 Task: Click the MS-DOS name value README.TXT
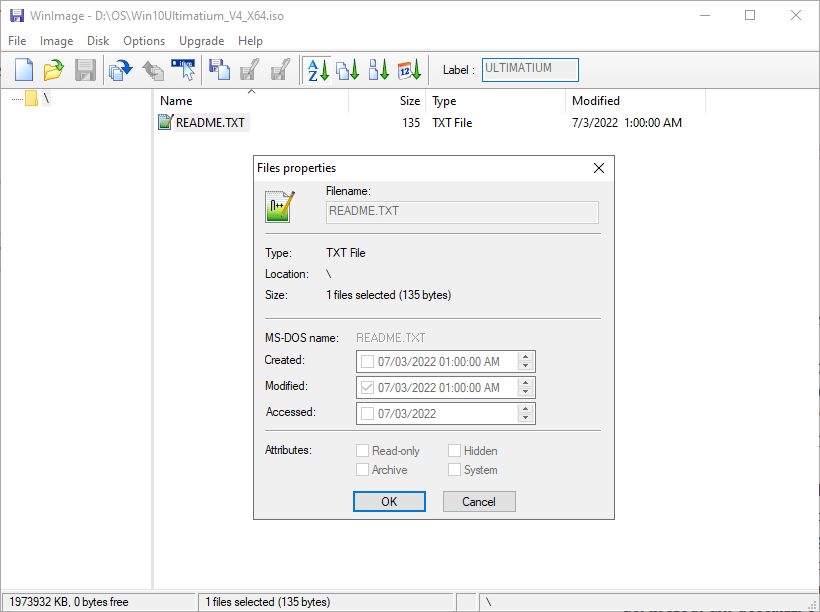click(x=391, y=338)
